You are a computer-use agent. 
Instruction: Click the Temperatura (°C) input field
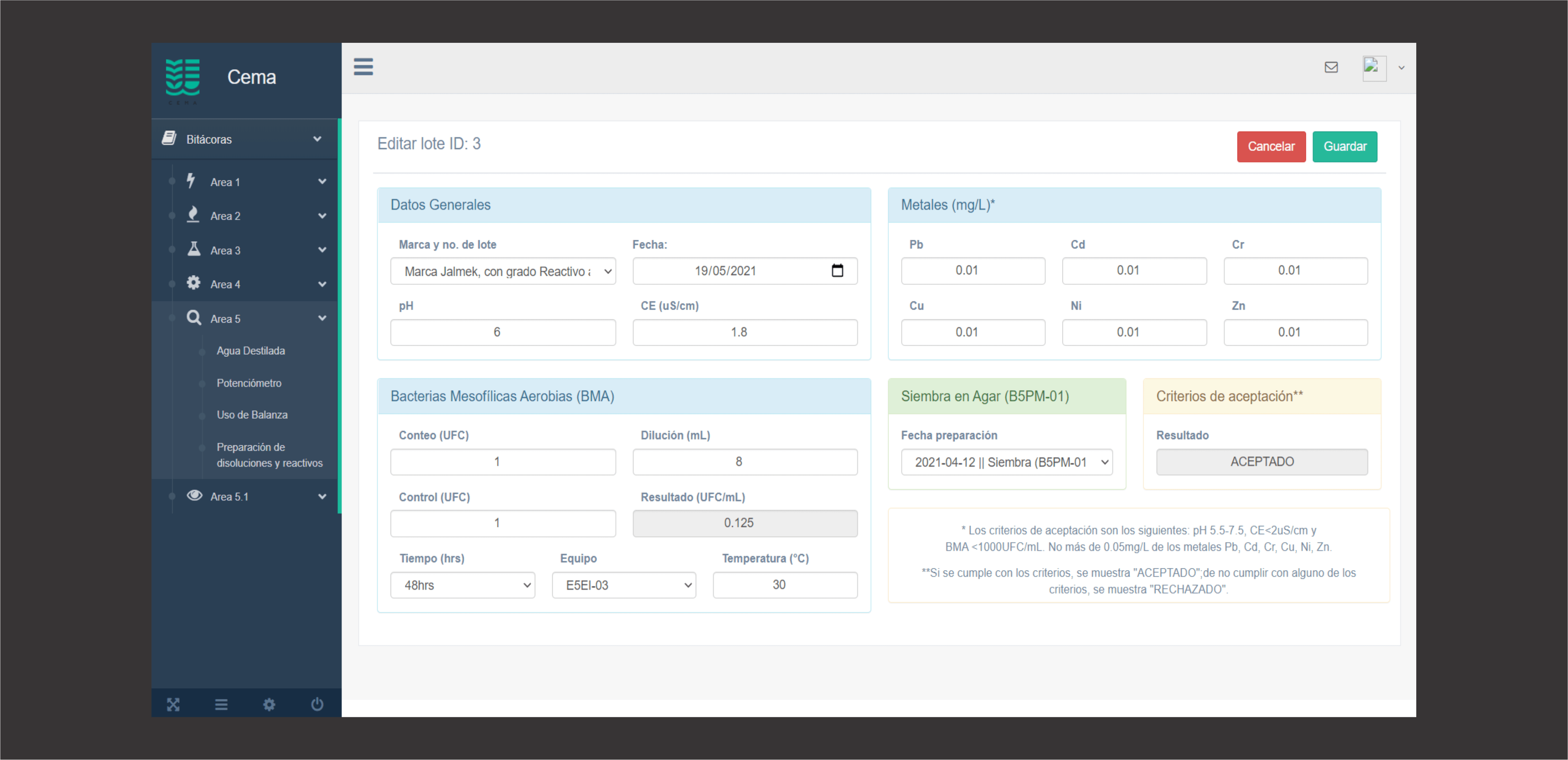tap(785, 585)
